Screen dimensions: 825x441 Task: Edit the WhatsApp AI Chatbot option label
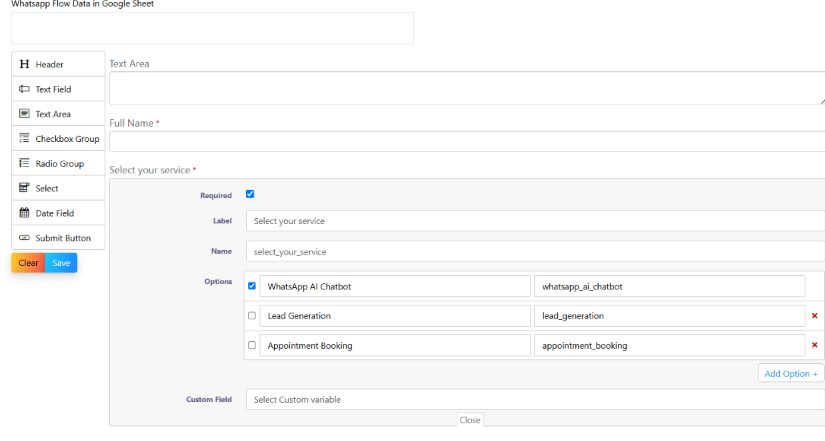pos(395,286)
